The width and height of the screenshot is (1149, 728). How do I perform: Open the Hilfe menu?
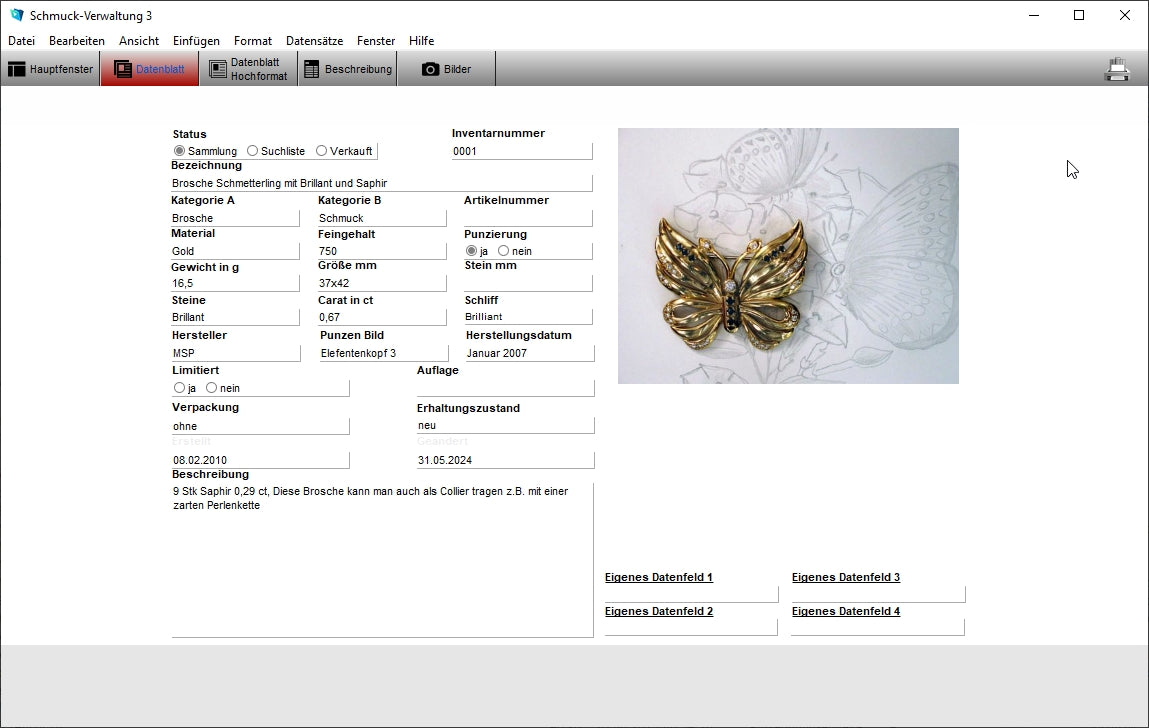pos(421,41)
